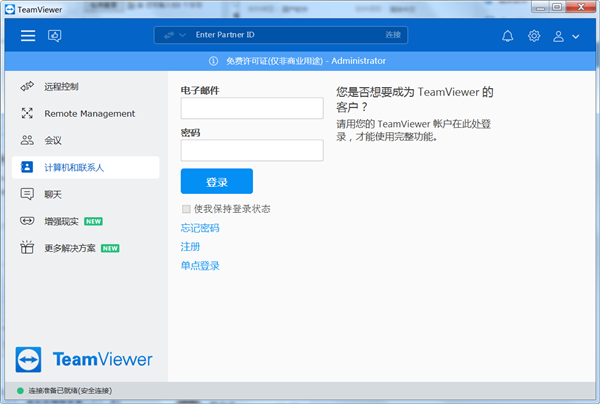Select 计算机和联系人 sidebar item
The width and height of the screenshot is (600, 404).
point(86,167)
